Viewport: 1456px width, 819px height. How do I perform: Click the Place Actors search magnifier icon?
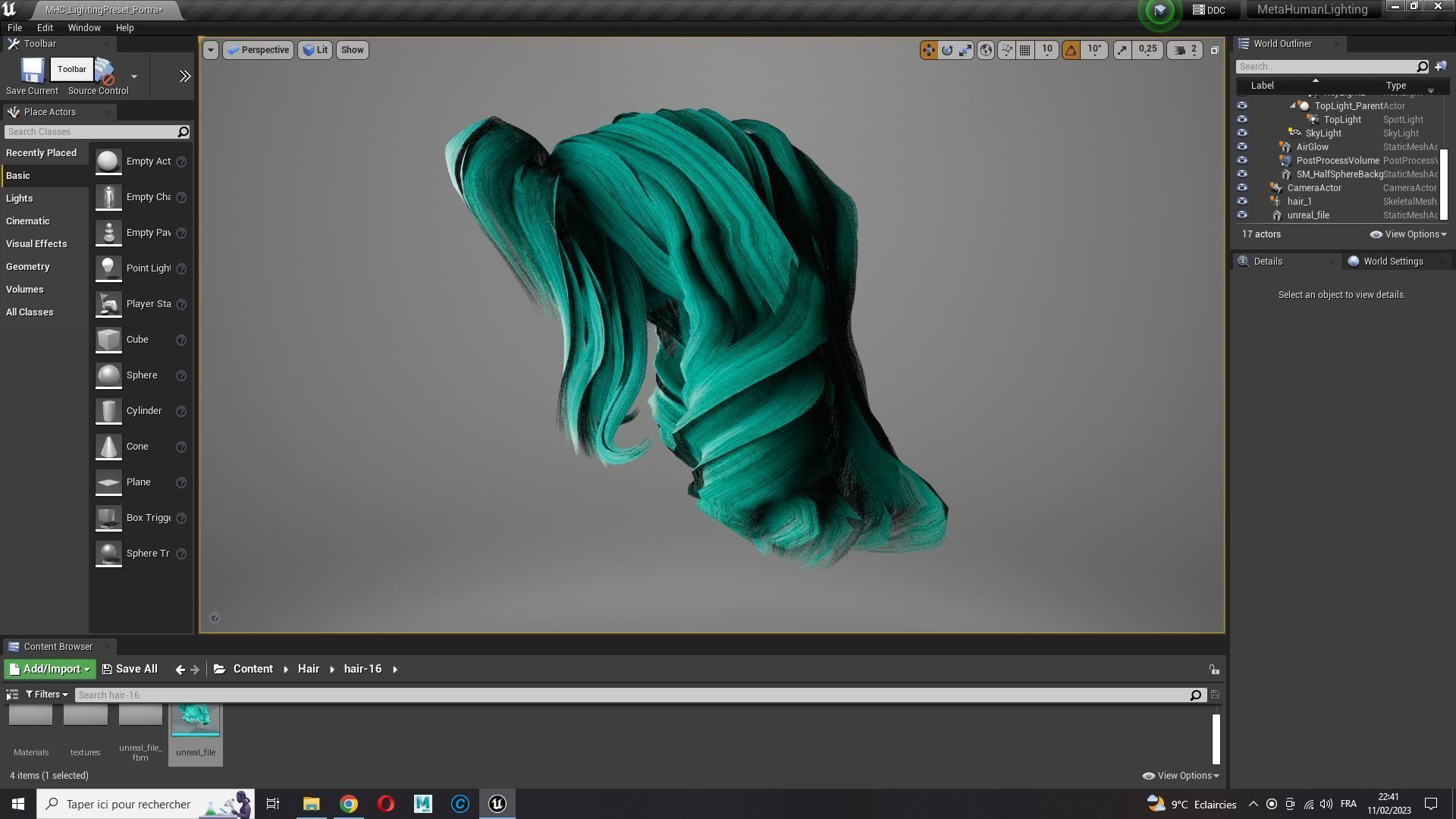tap(183, 132)
